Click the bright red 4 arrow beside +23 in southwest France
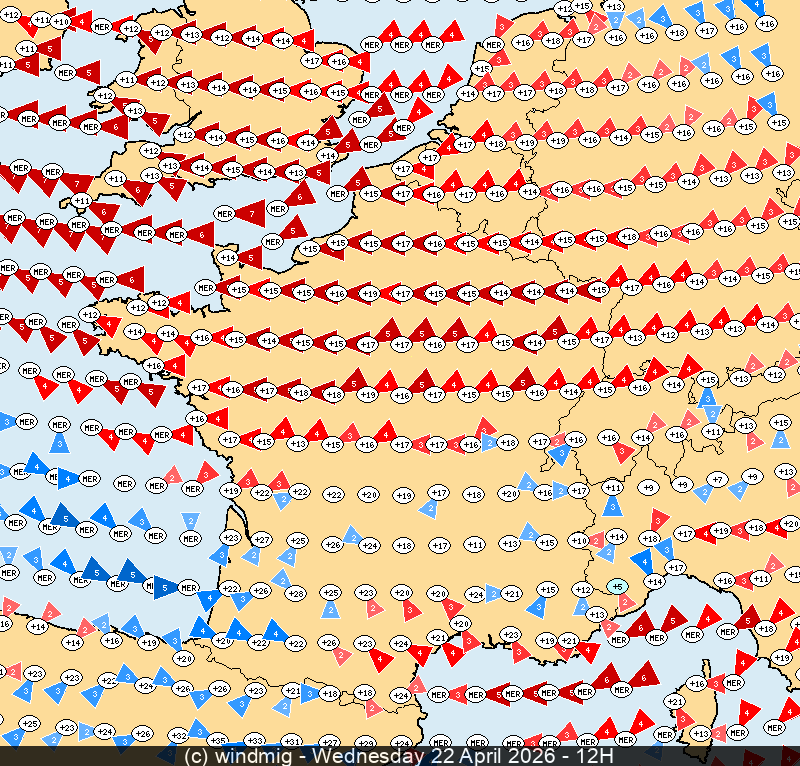The width and height of the screenshot is (800, 766). point(381,658)
